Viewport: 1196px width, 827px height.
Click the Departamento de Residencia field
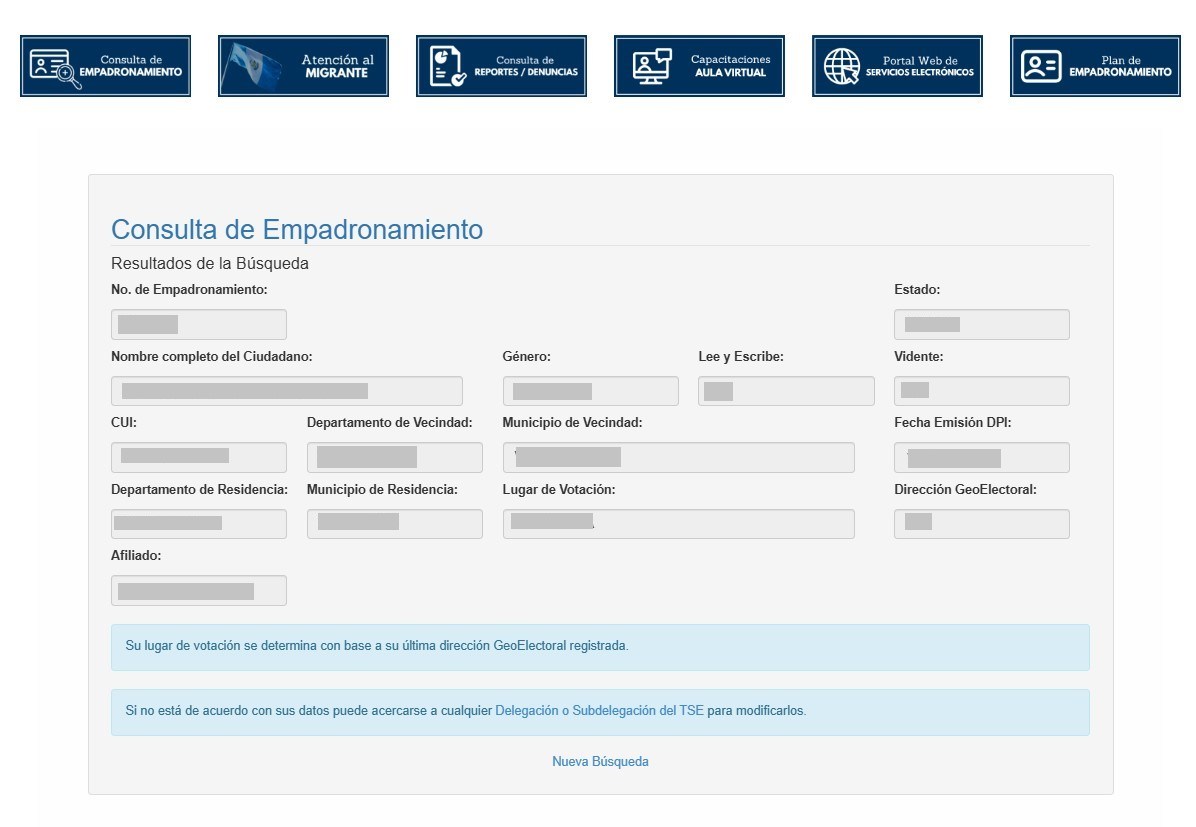[199, 523]
